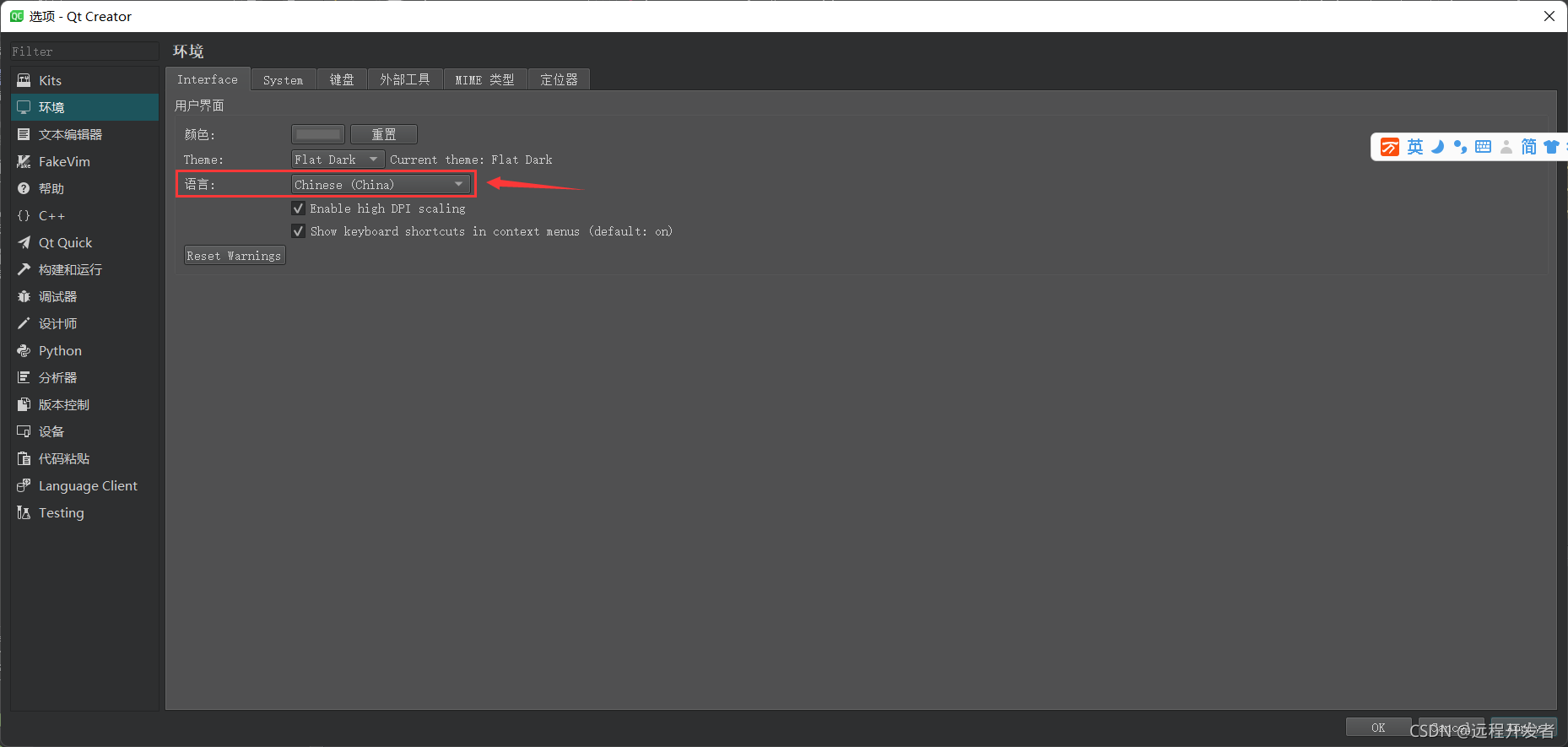Viewport: 1568px width, 747px height.
Task: Switch to the 键盘 tab
Action: coord(342,80)
